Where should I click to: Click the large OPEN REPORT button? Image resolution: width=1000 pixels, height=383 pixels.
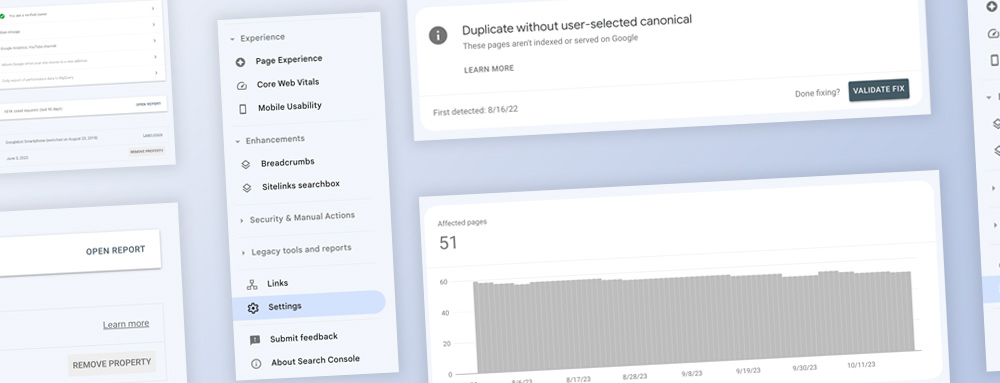point(115,250)
